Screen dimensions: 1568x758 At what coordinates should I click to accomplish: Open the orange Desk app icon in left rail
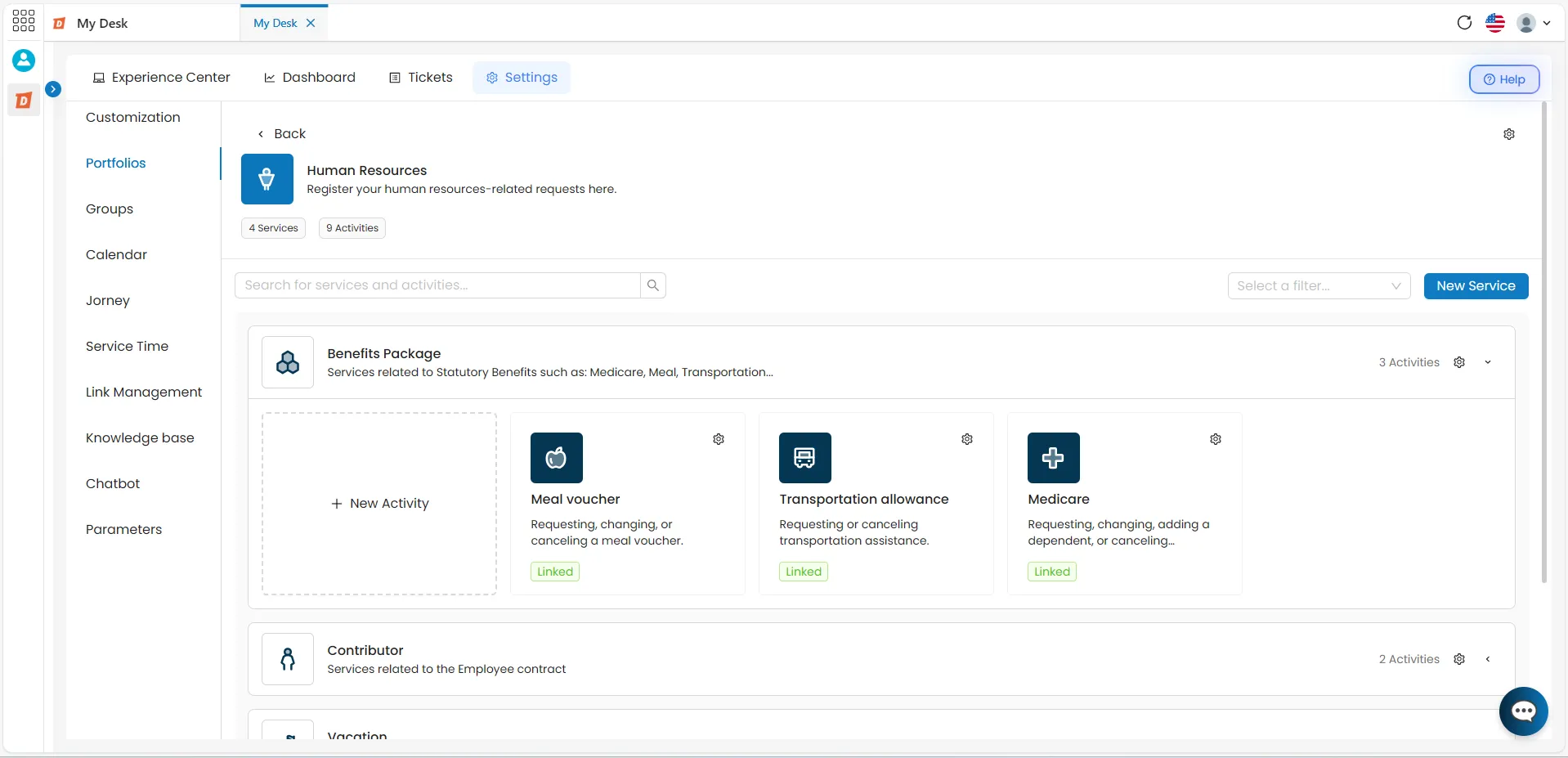point(24,101)
